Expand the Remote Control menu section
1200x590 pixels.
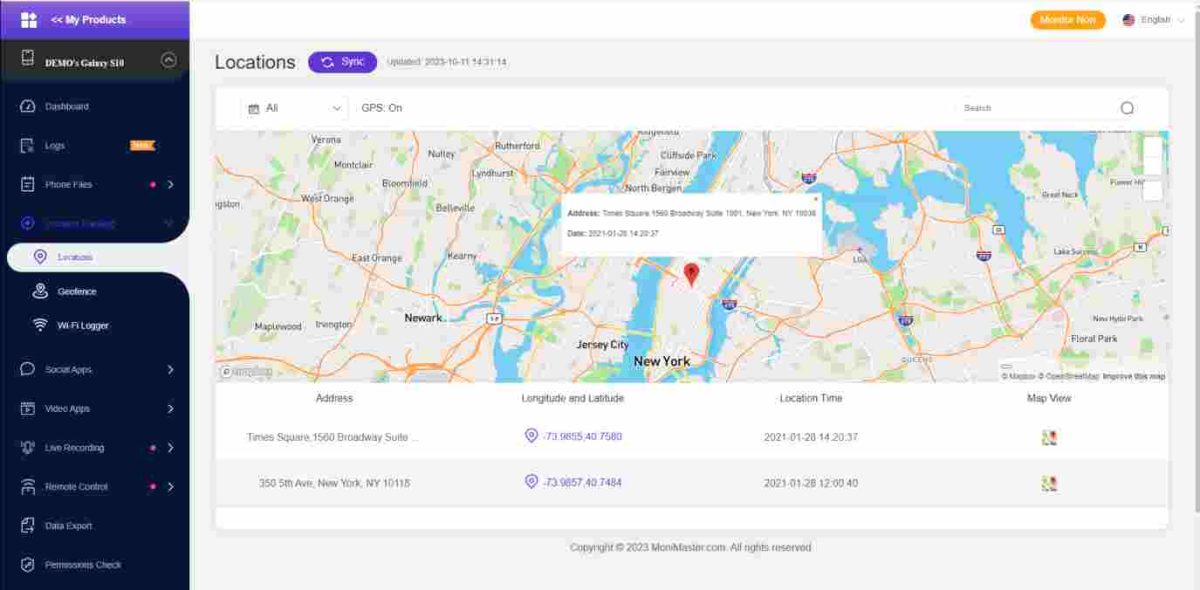pyautogui.click(x=170, y=487)
